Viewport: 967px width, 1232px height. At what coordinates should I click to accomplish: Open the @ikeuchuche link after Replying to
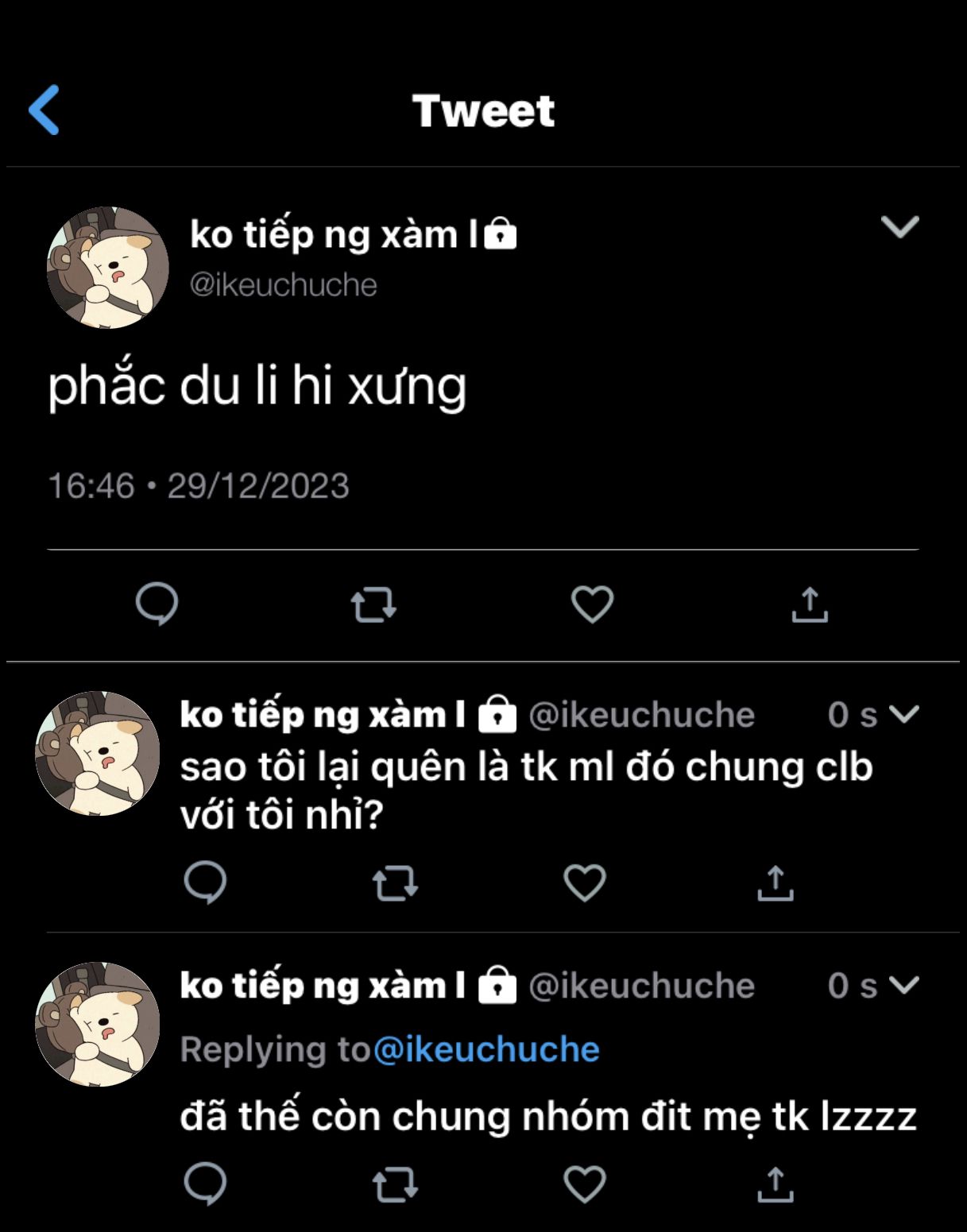[x=486, y=1049]
